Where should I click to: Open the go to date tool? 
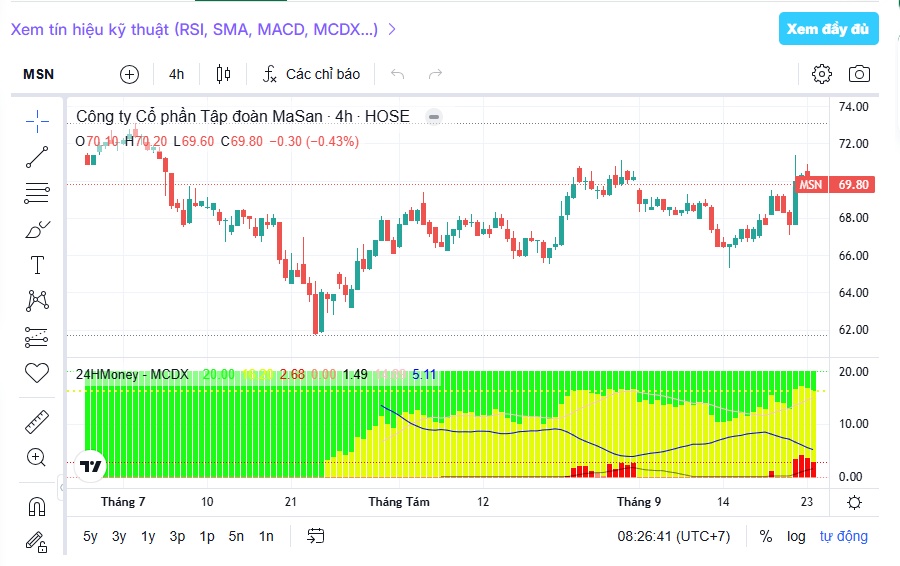point(316,536)
